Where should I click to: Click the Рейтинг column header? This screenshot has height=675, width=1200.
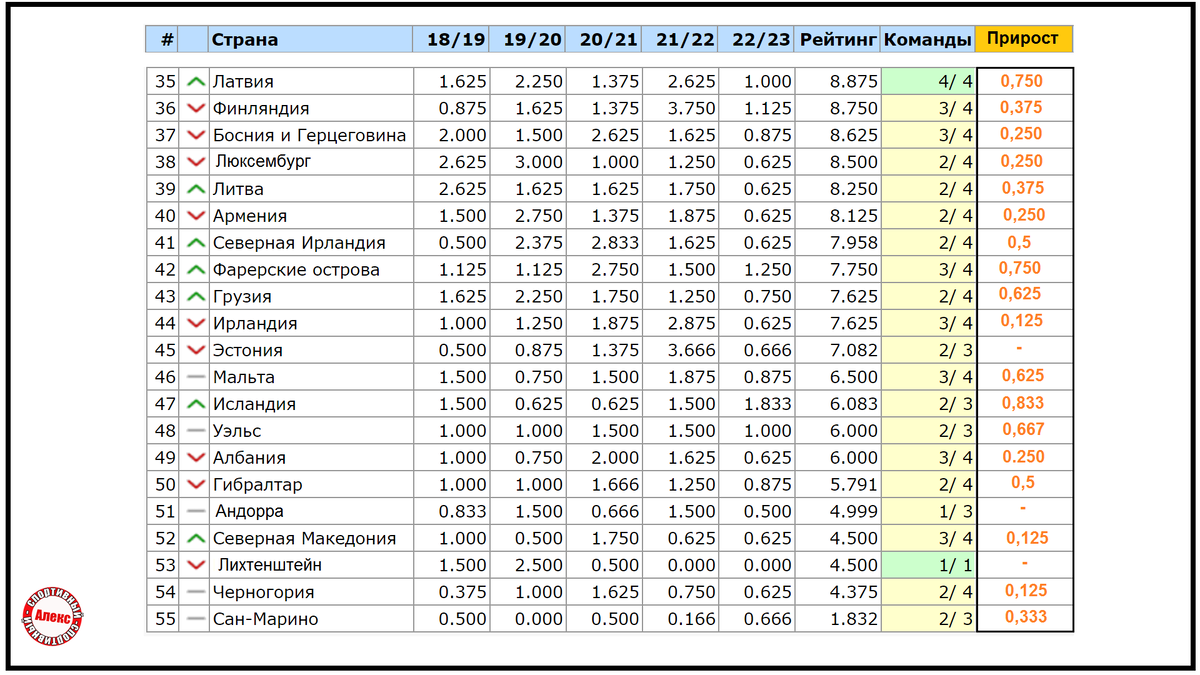(x=837, y=39)
